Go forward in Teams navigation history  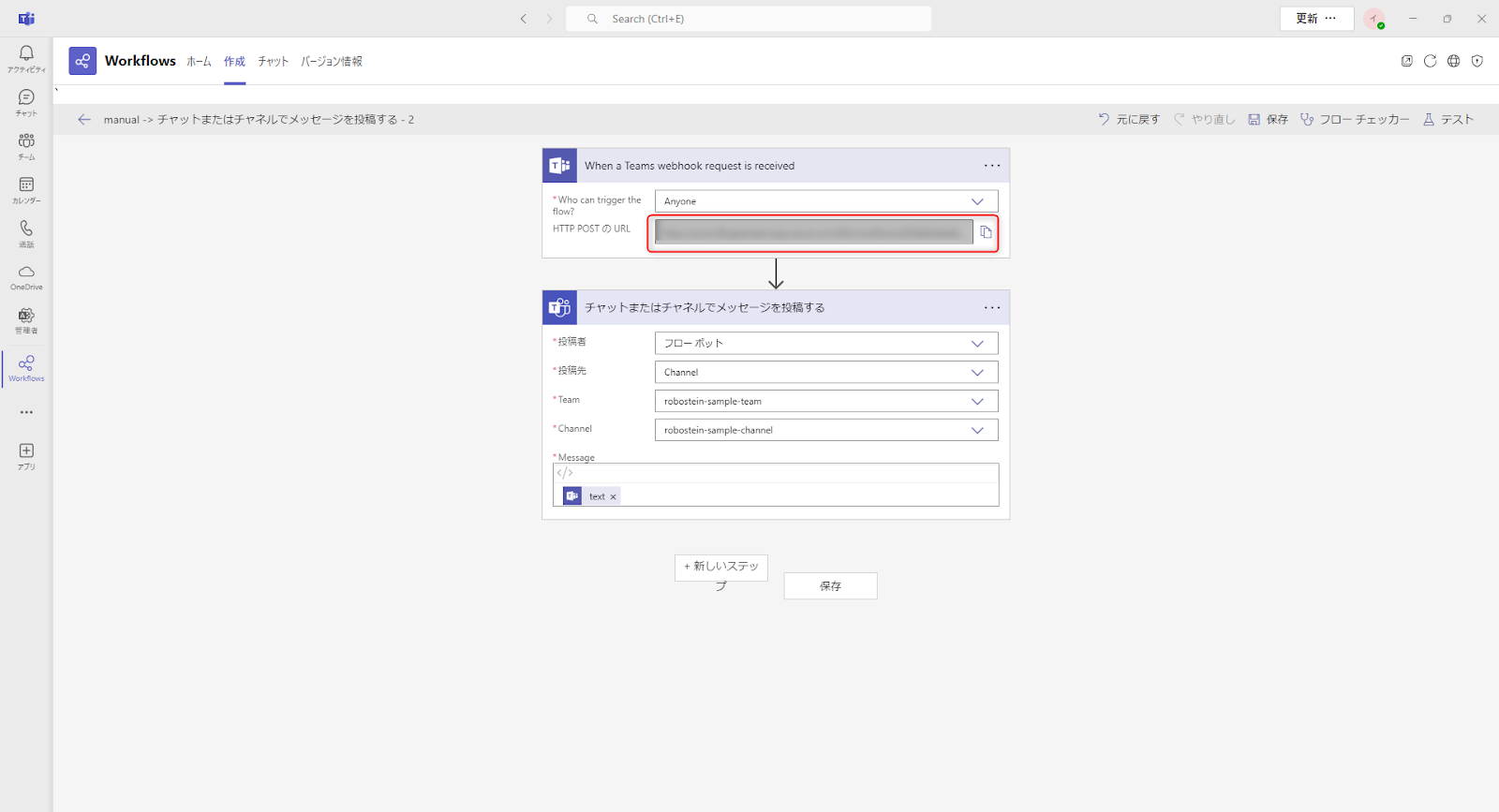[x=549, y=19]
